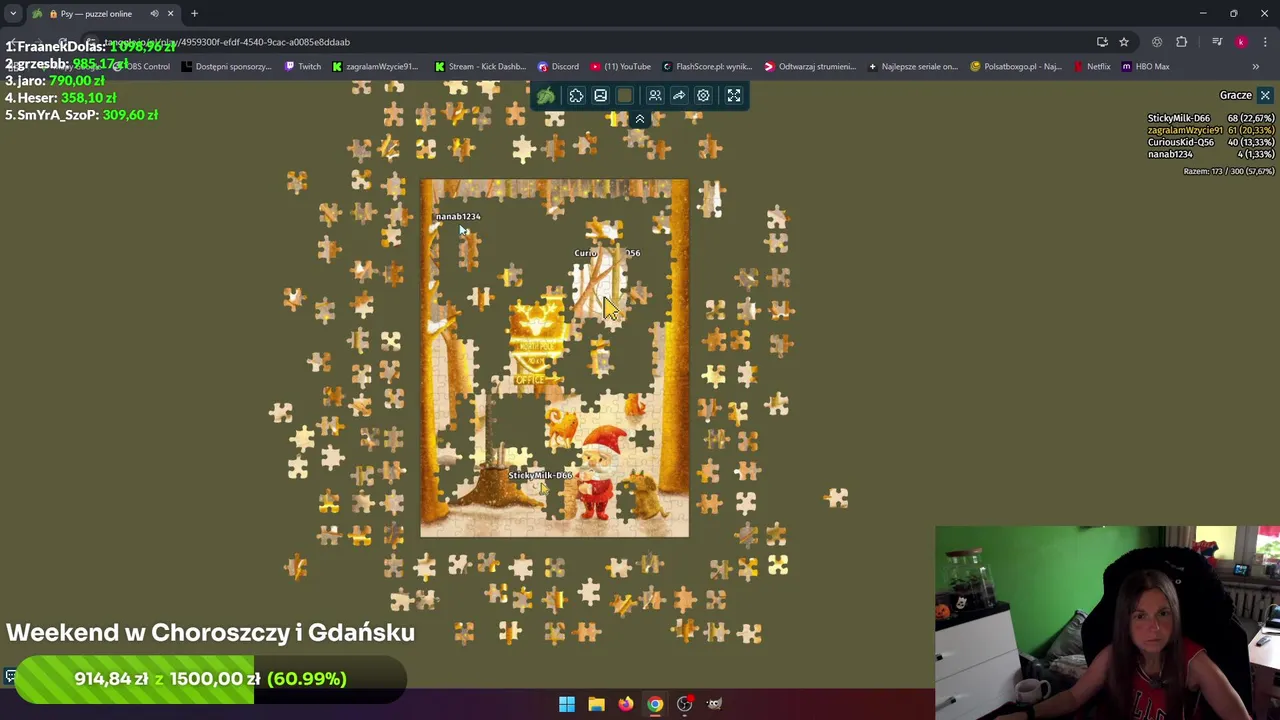Open the Dostępni sponsorzy bookmark
This screenshot has width=1280, height=720.
[x=226, y=66]
